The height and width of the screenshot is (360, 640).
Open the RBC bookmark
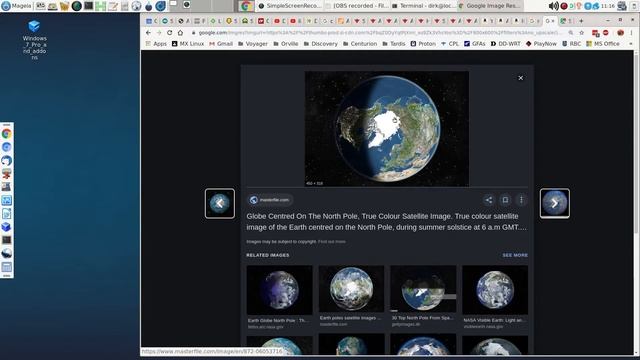[571, 44]
